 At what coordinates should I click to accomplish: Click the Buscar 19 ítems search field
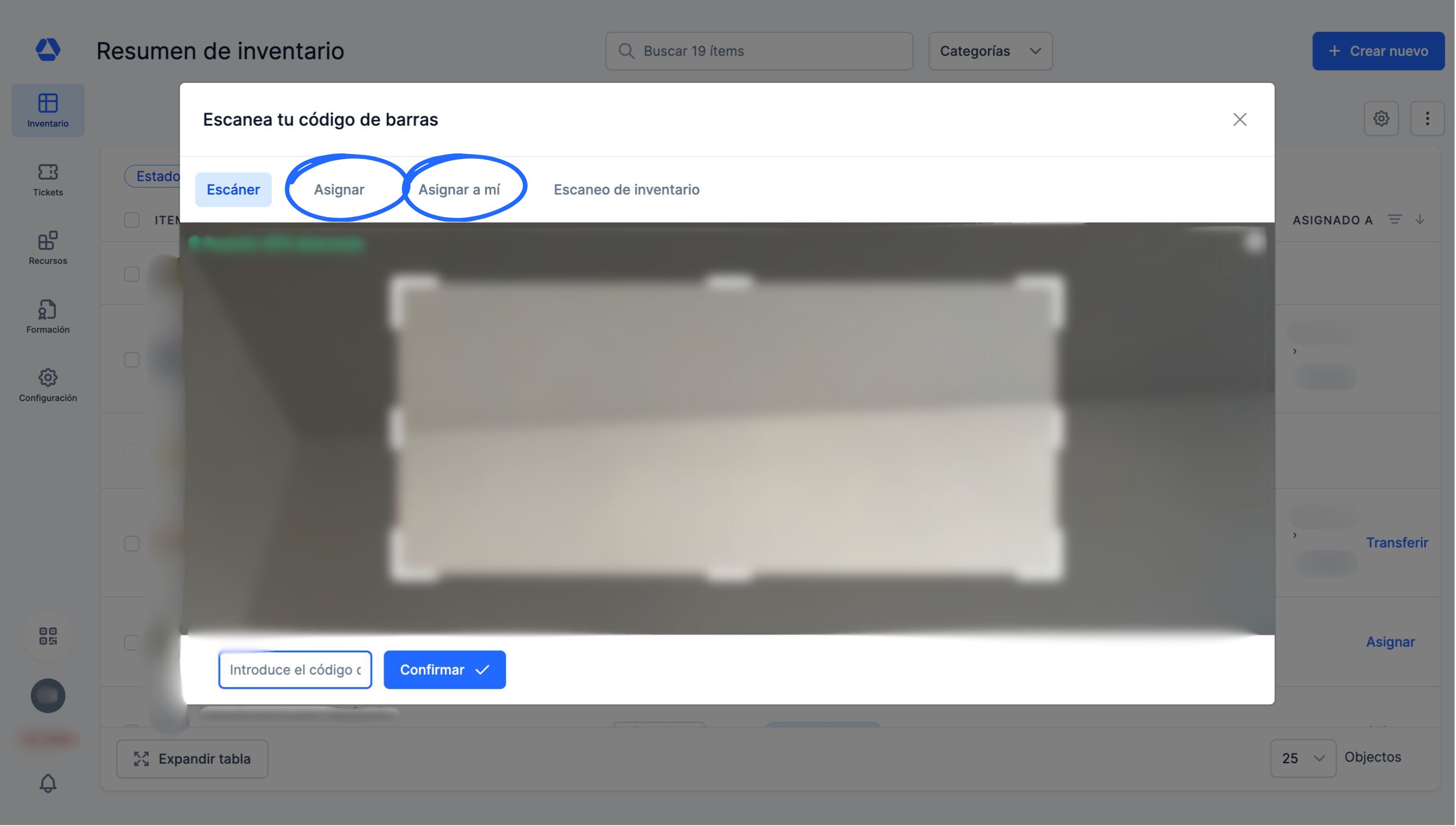pyautogui.click(x=759, y=51)
